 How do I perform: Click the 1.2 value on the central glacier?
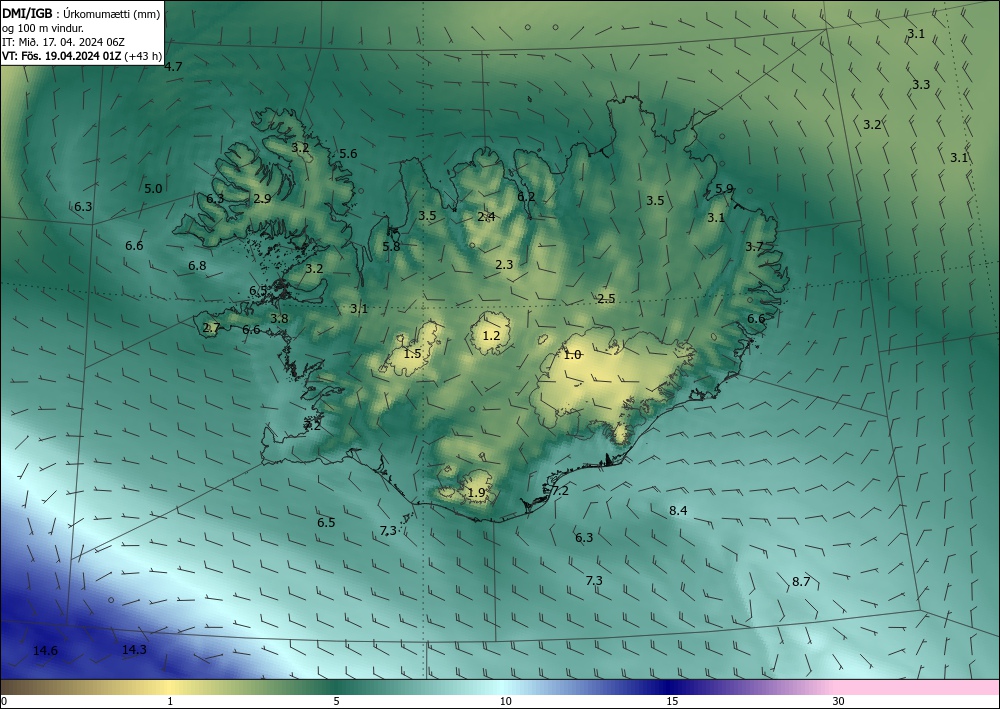coord(491,336)
